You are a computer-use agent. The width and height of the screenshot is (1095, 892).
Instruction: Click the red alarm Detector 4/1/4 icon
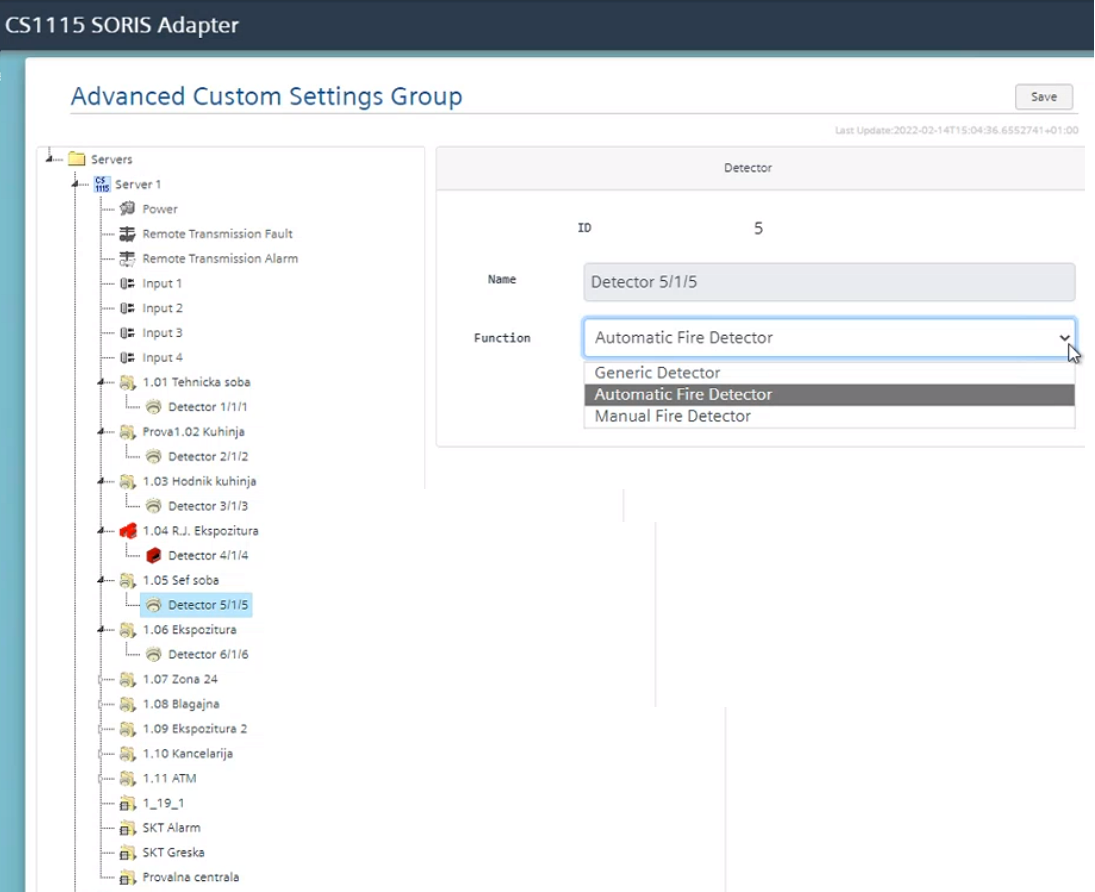(153, 555)
